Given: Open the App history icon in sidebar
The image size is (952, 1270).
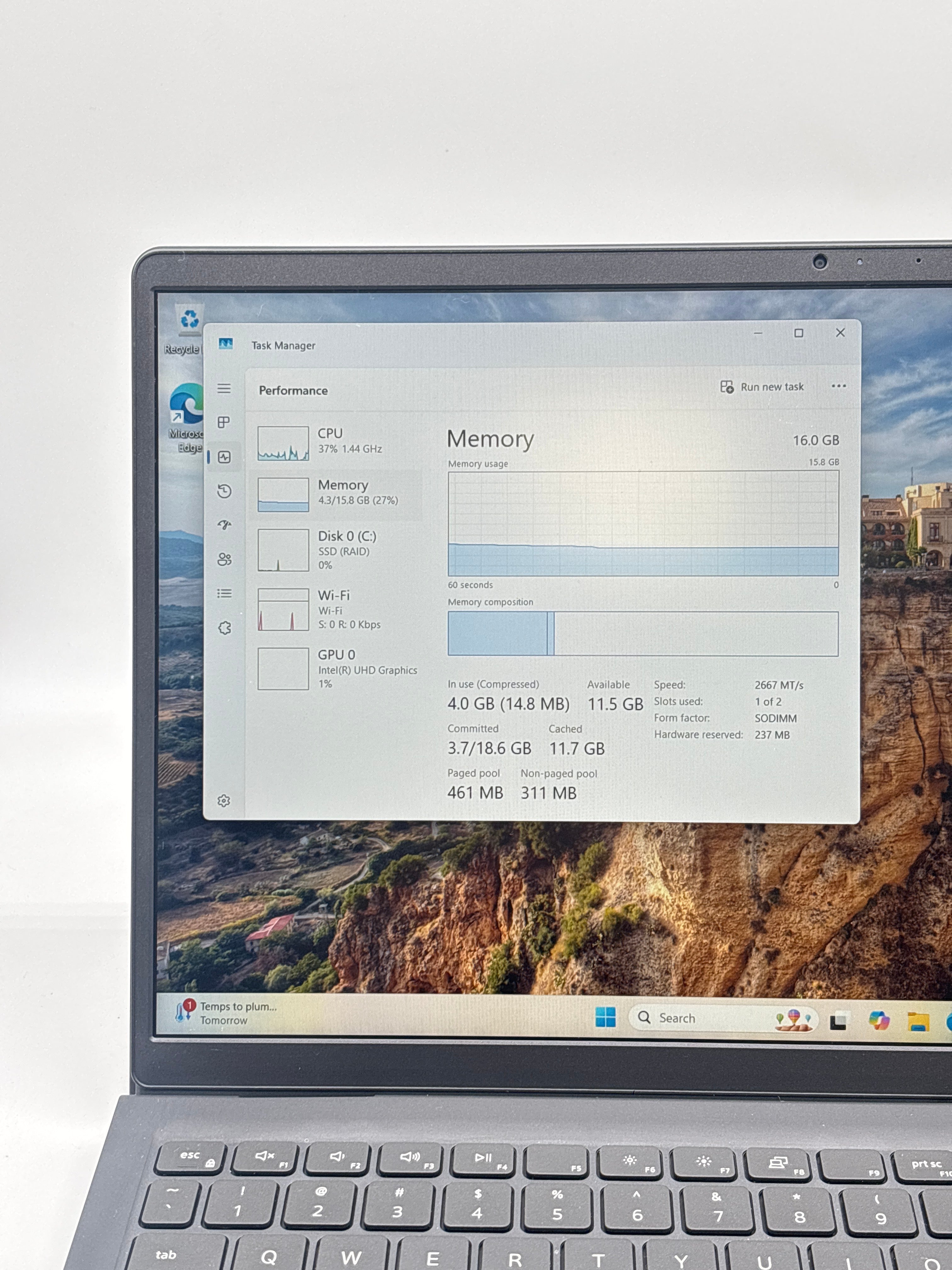Looking at the screenshot, I should [x=224, y=491].
